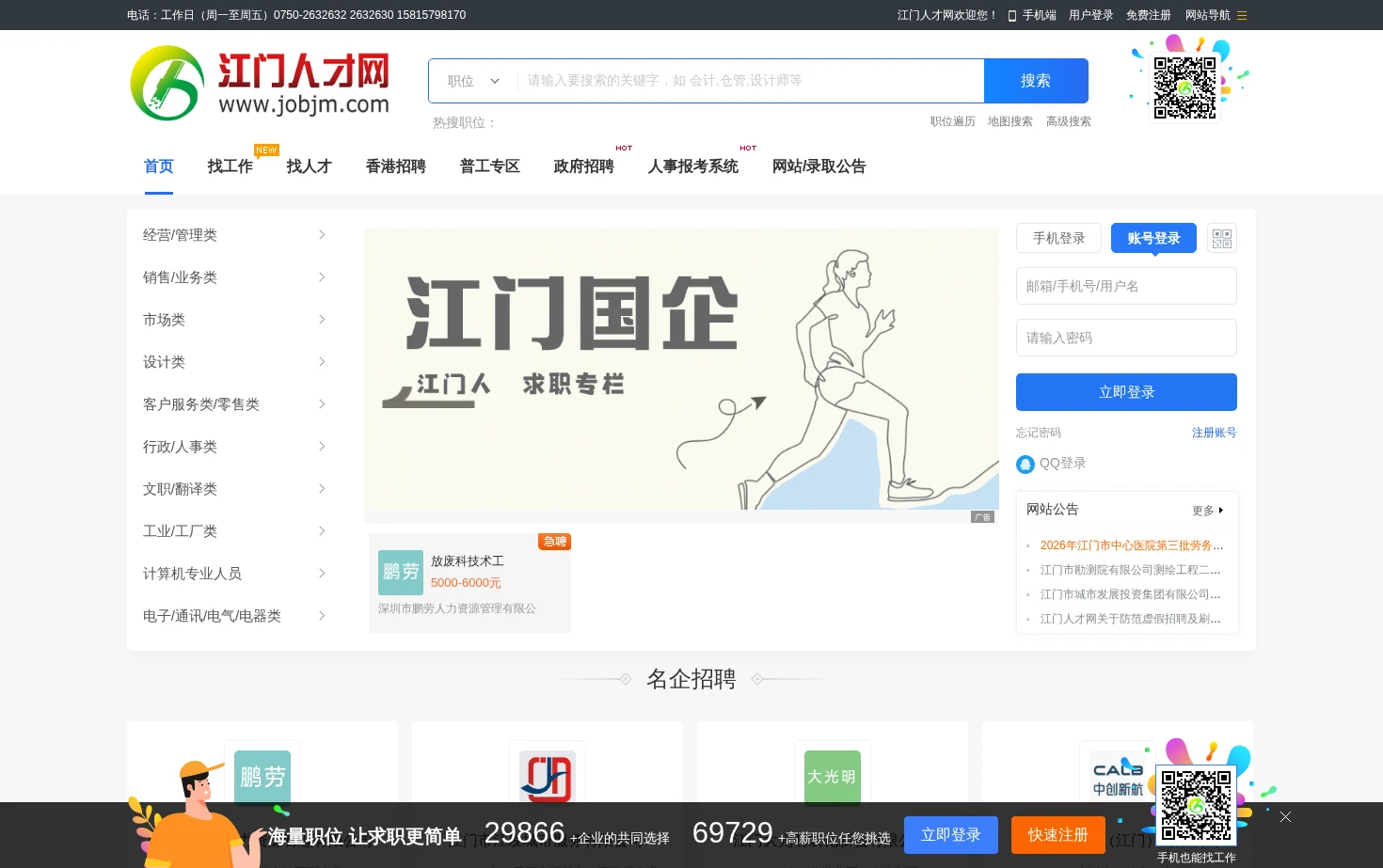Open the 普工专区 nav tab
The height and width of the screenshot is (868, 1383).
[x=490, y=166]
